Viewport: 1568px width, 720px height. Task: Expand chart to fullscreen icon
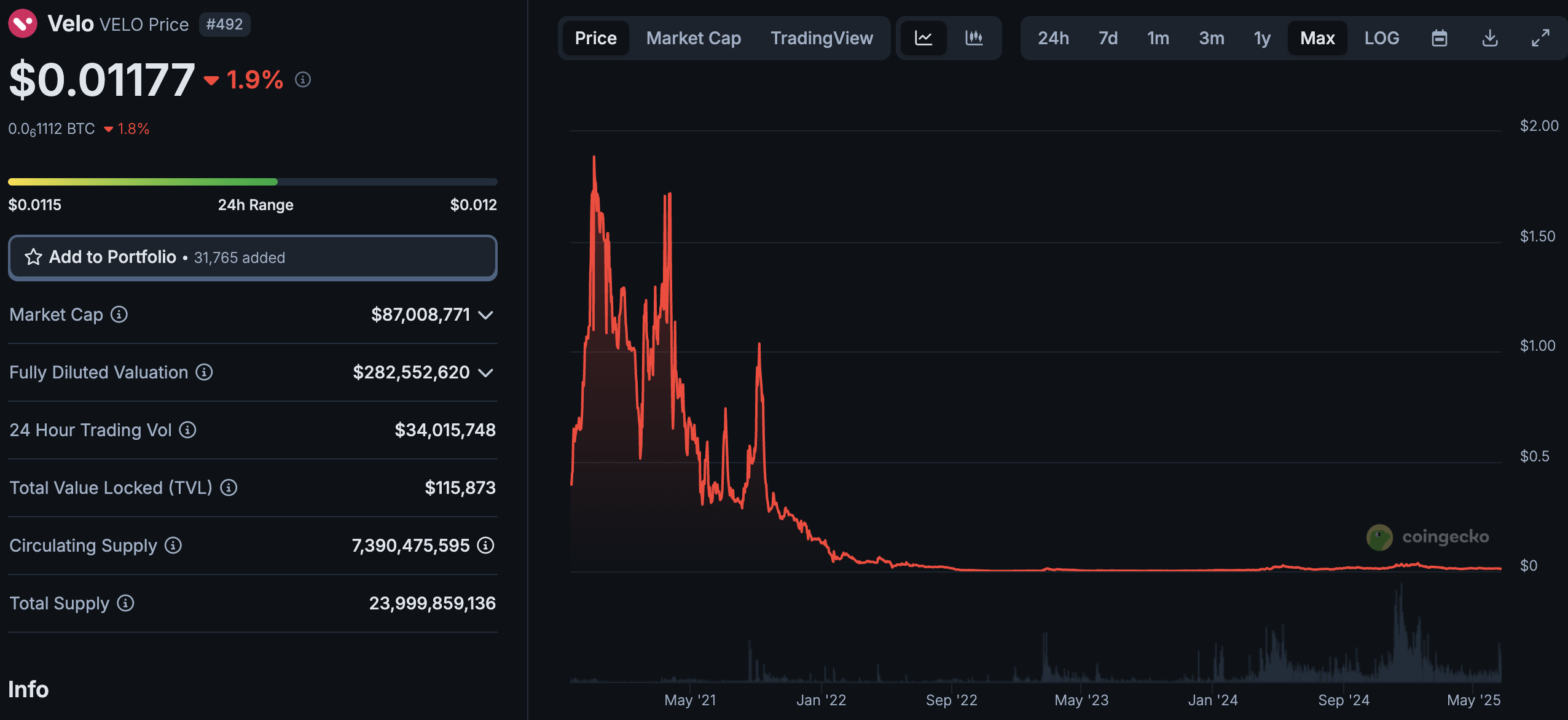(x=1540, y=38)
